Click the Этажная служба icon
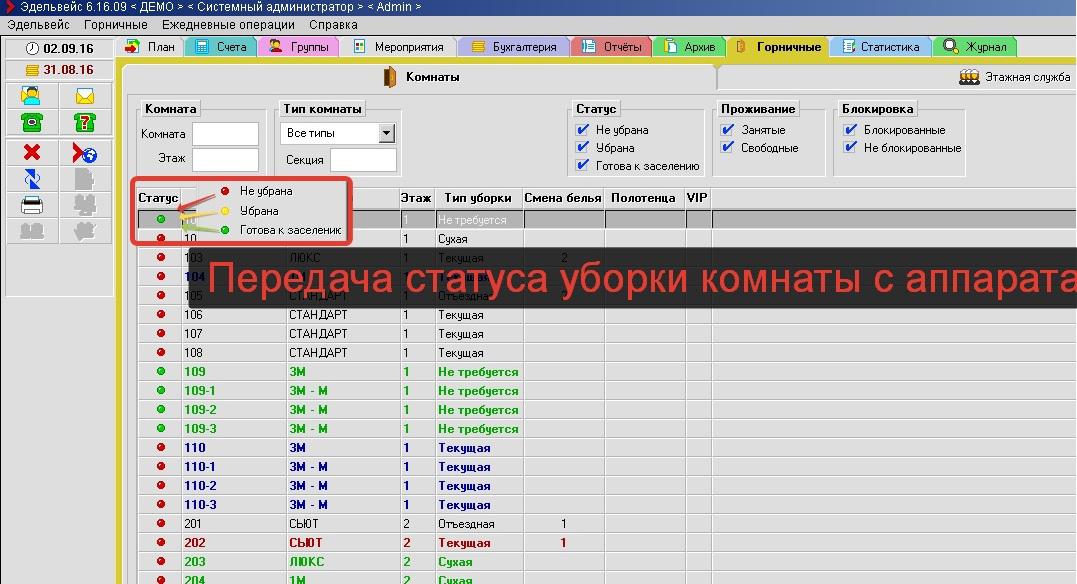 (969, 77)
